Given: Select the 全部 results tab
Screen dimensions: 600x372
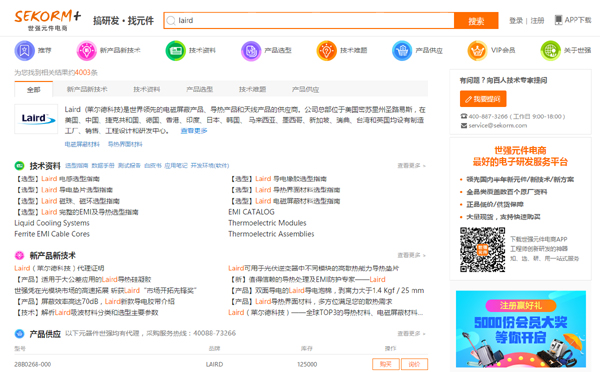Looking at the screenshot, I should click(x=34, y=90).
